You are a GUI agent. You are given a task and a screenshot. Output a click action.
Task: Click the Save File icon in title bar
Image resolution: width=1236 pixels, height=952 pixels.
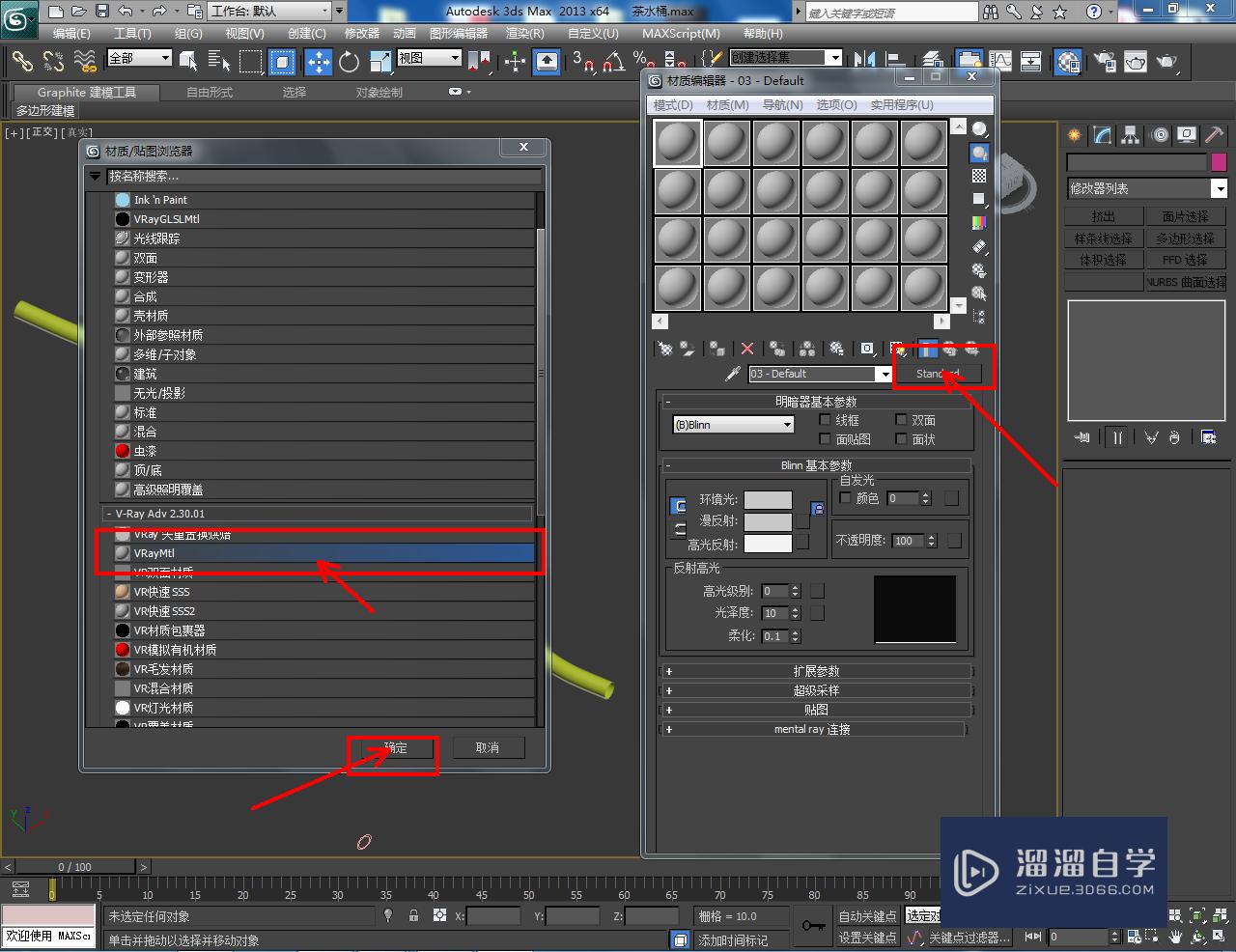click(102, 11)
